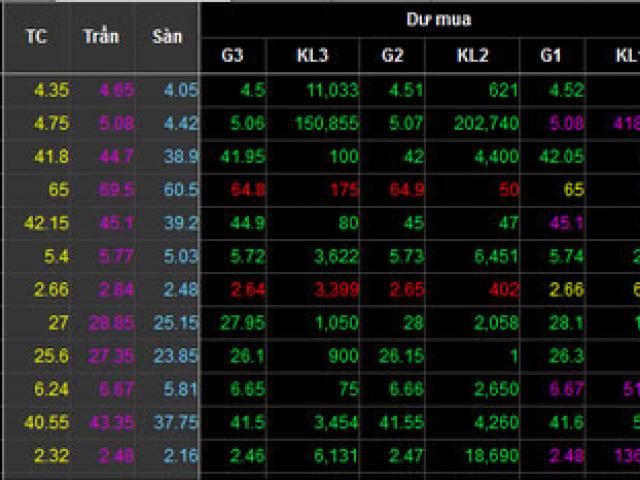Click the KL2 column header
Viewport: 640px width, 480px height.
(472, 56)
